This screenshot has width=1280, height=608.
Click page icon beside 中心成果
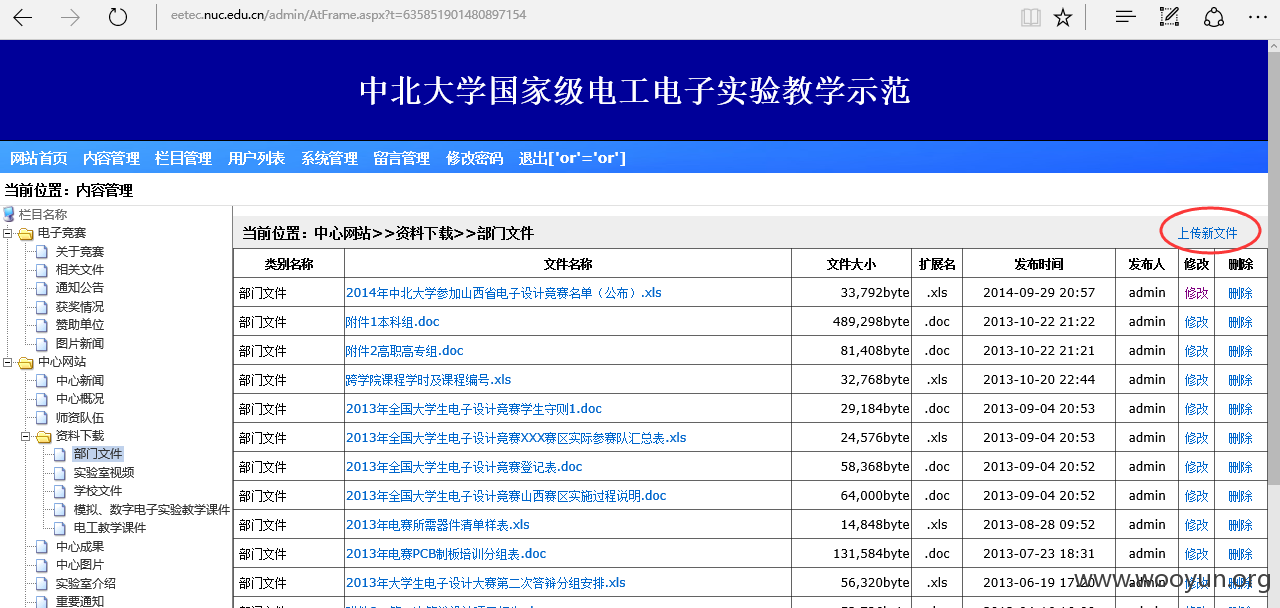click(x=42, y=547)
